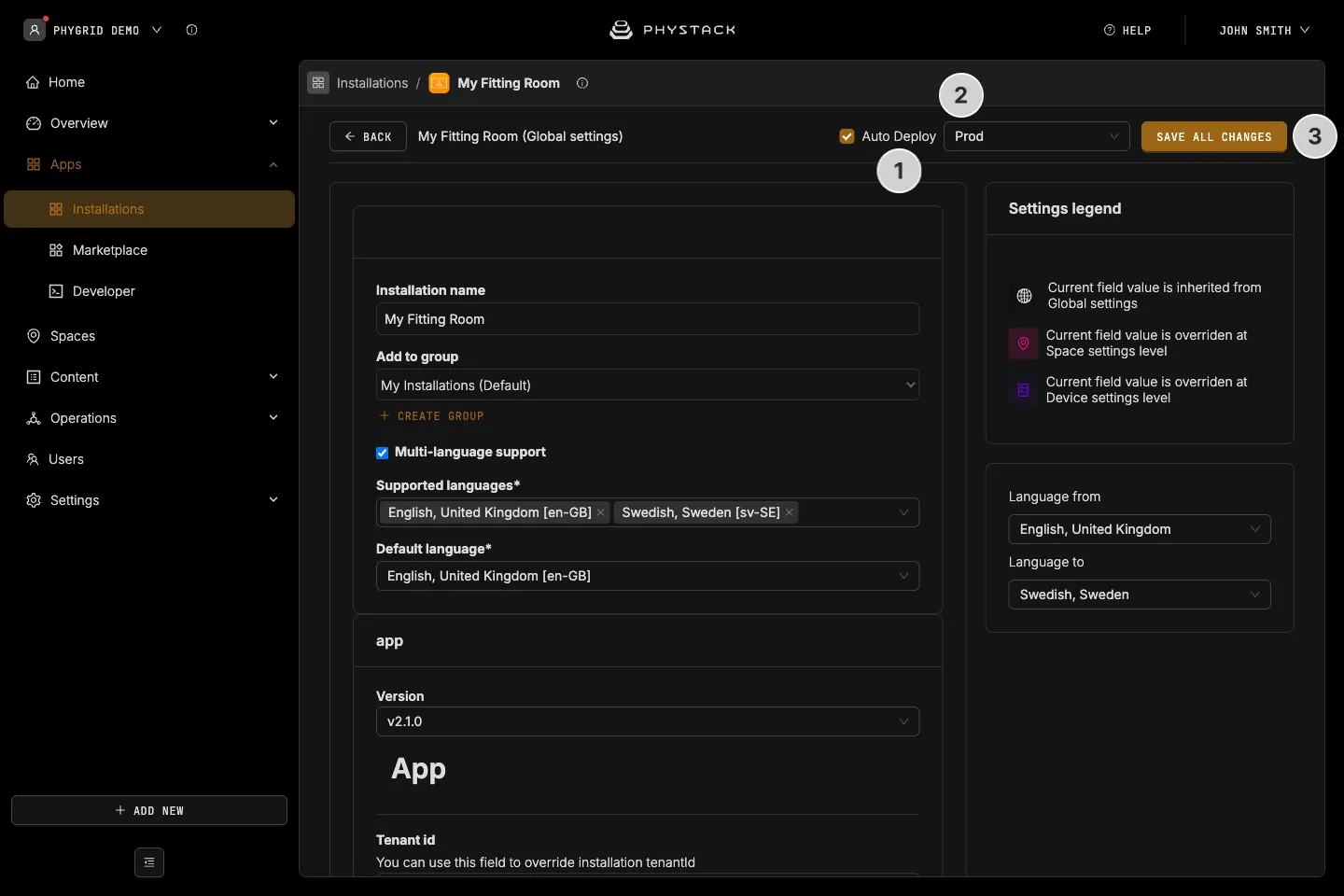
Task: Click the Installations breadcrumb link
Action: tap(372, 83)
